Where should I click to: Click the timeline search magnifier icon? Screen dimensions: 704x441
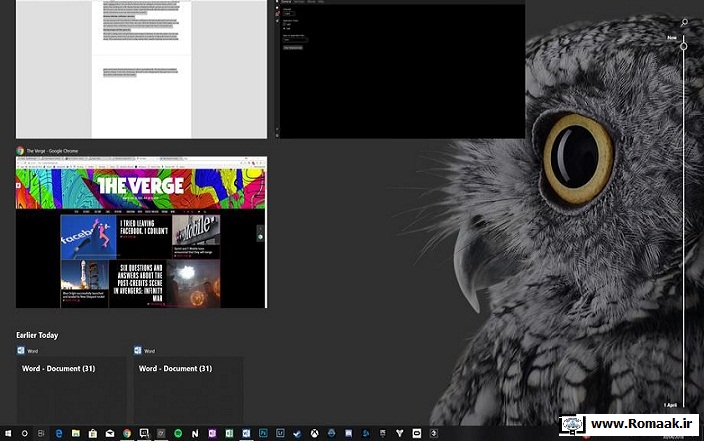point(684,22)
